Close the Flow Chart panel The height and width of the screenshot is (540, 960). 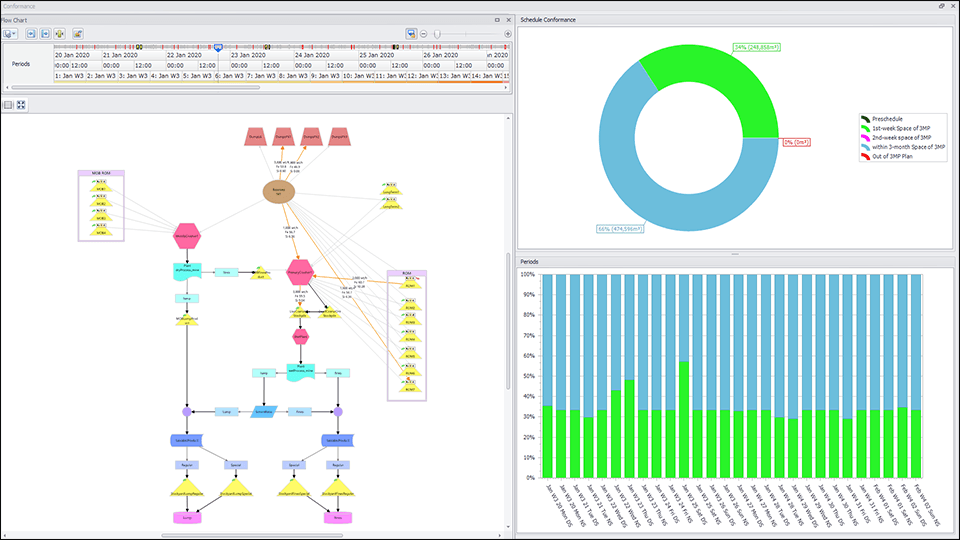pos(508,20)
